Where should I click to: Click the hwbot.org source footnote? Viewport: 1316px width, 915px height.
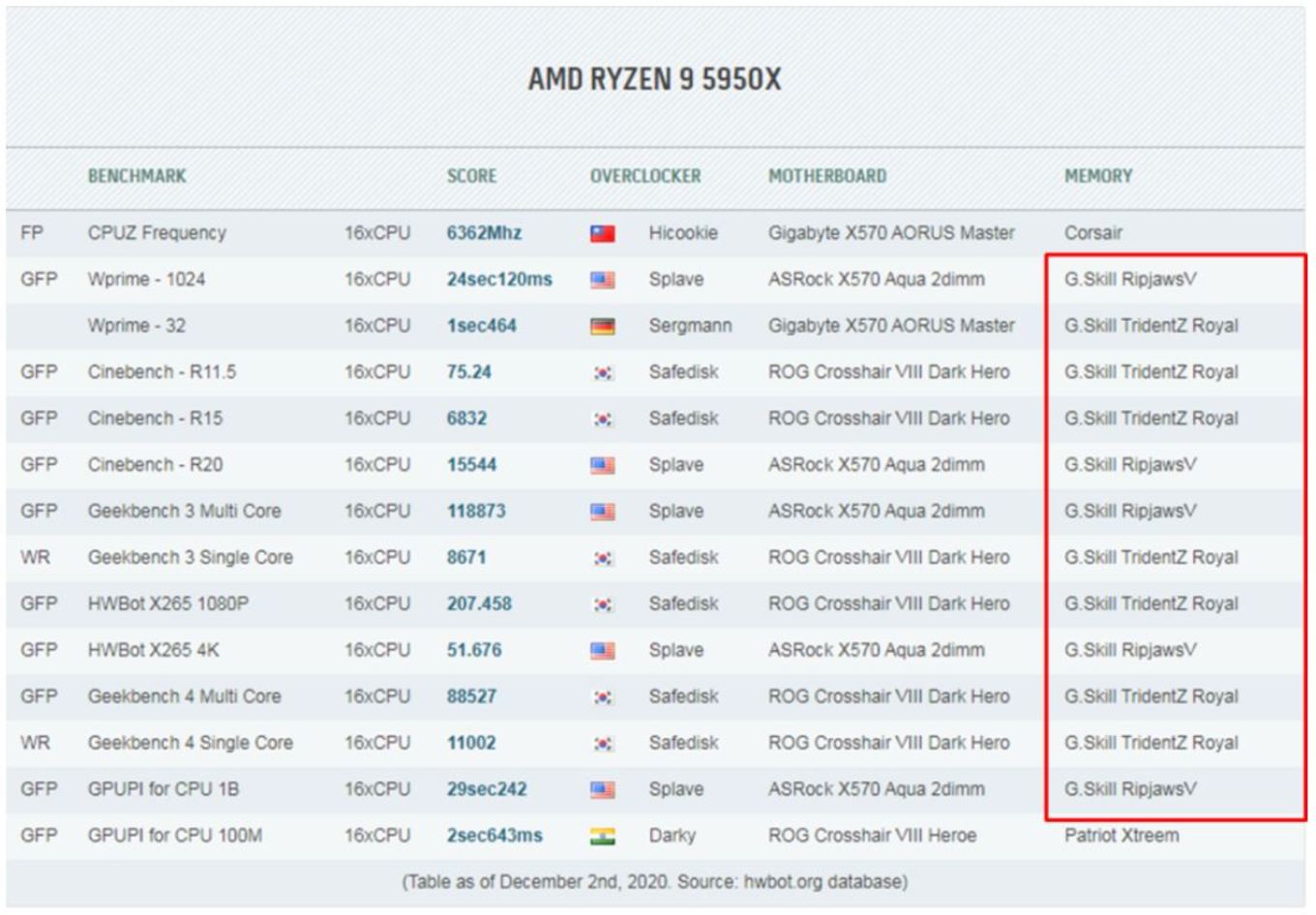tap(655, 882)
